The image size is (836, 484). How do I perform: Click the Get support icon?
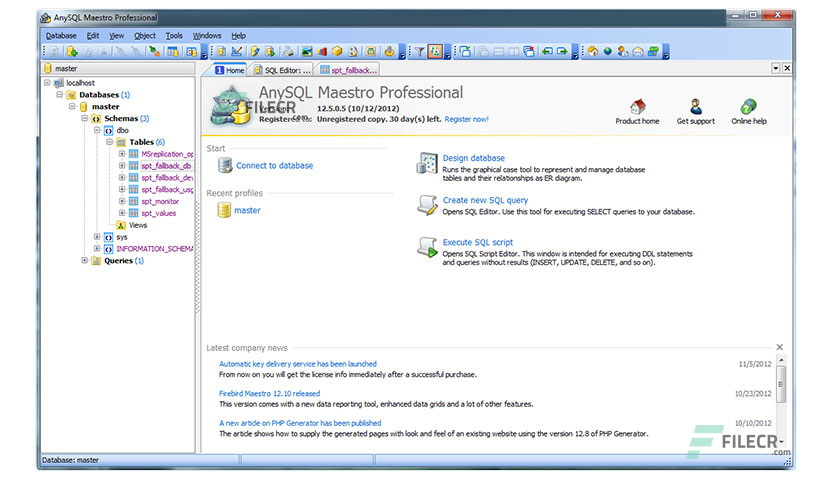(696, 107)
